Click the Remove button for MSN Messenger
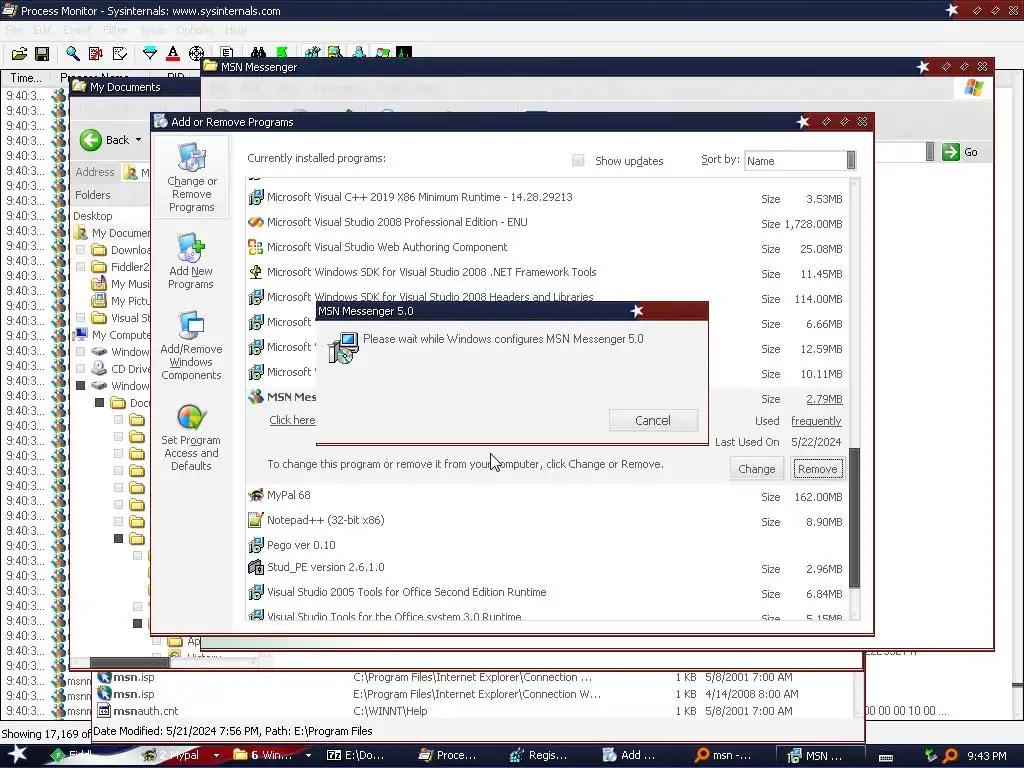 818,469
